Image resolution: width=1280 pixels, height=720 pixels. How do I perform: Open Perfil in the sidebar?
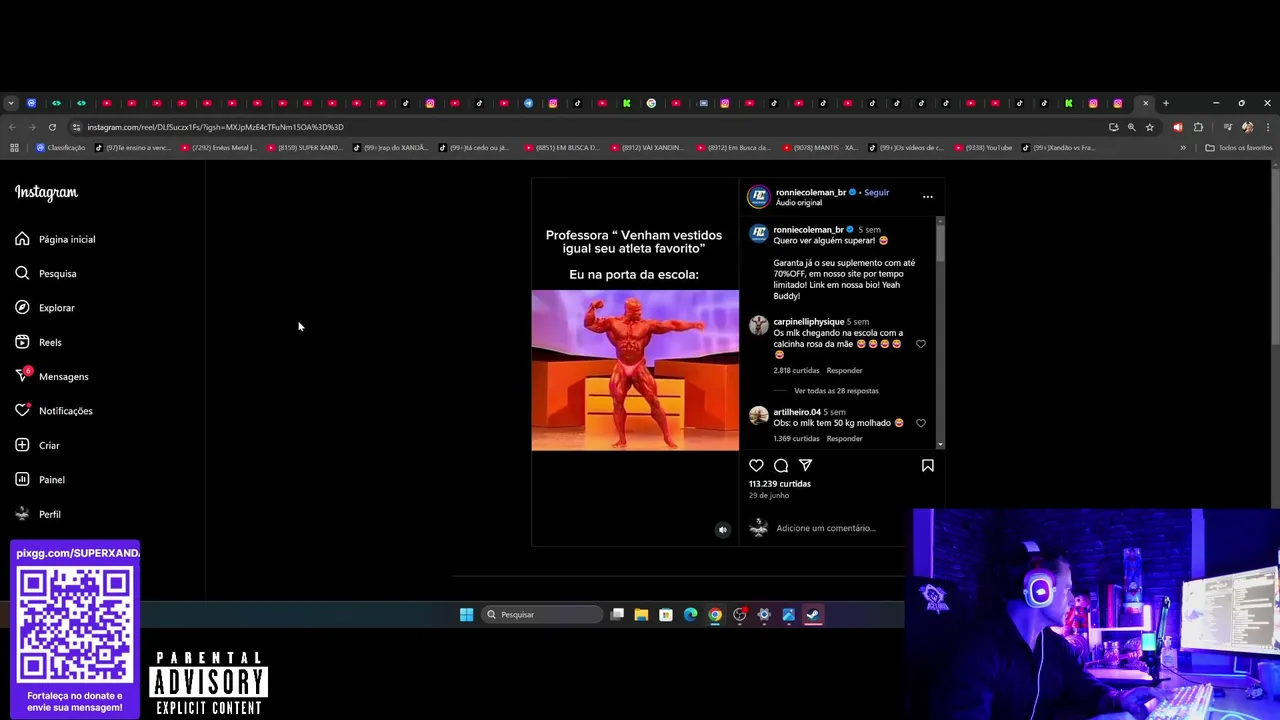(x=38, y=514)
